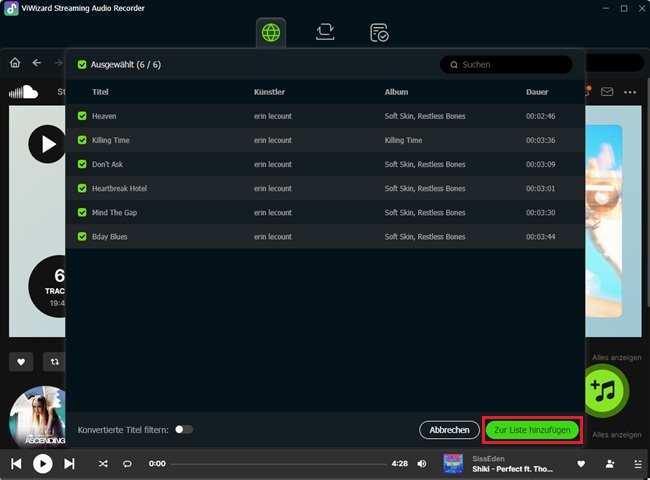Select the Heartbreak Hotel title text

pos(119,188)
